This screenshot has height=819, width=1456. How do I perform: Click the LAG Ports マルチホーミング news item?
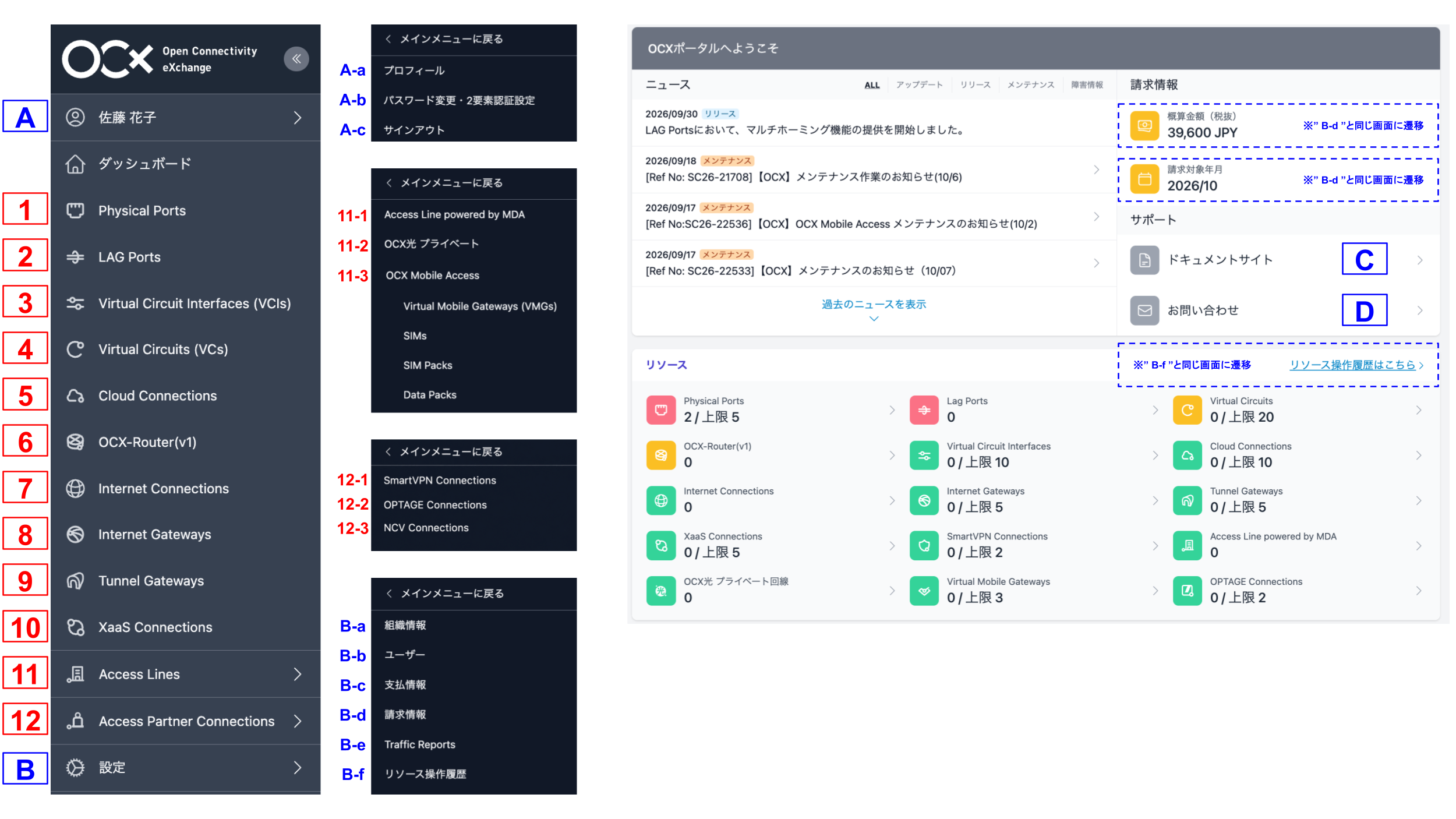[873, 122]
